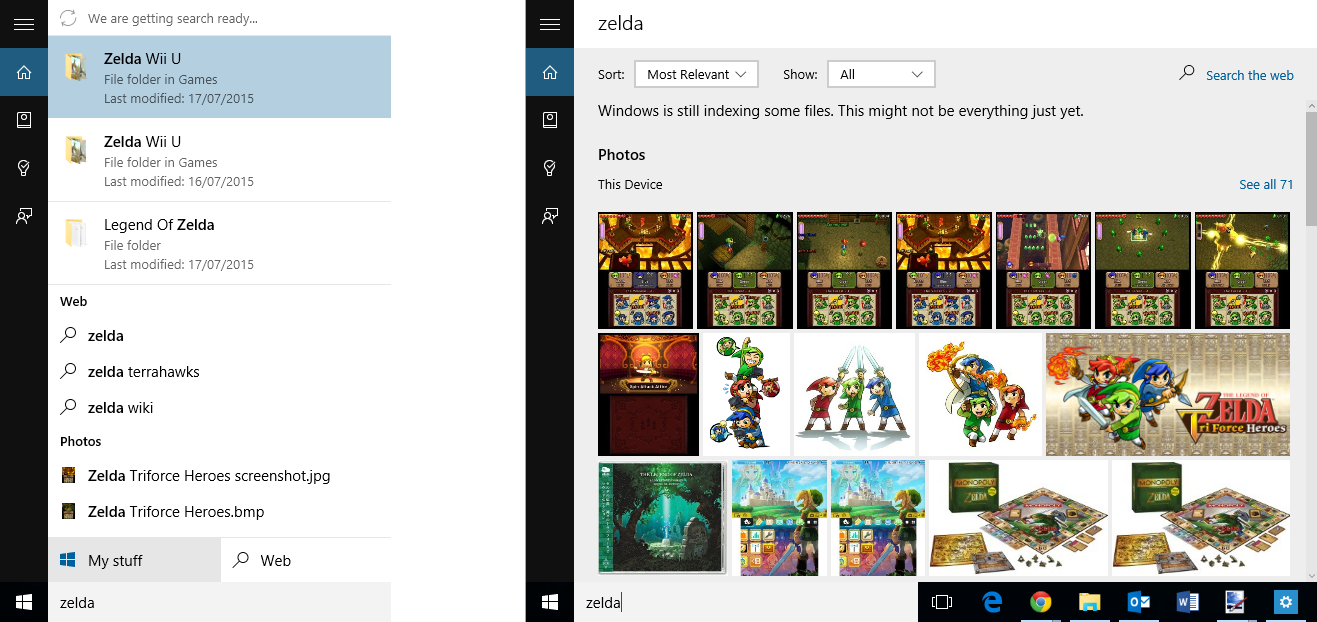Select web suggestion zelda terrahawks

click(219, 372)
